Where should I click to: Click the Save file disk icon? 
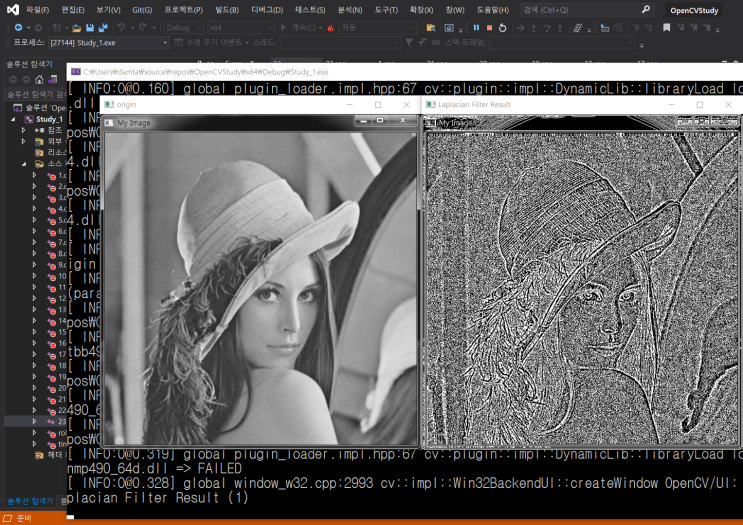pos(90,28)
